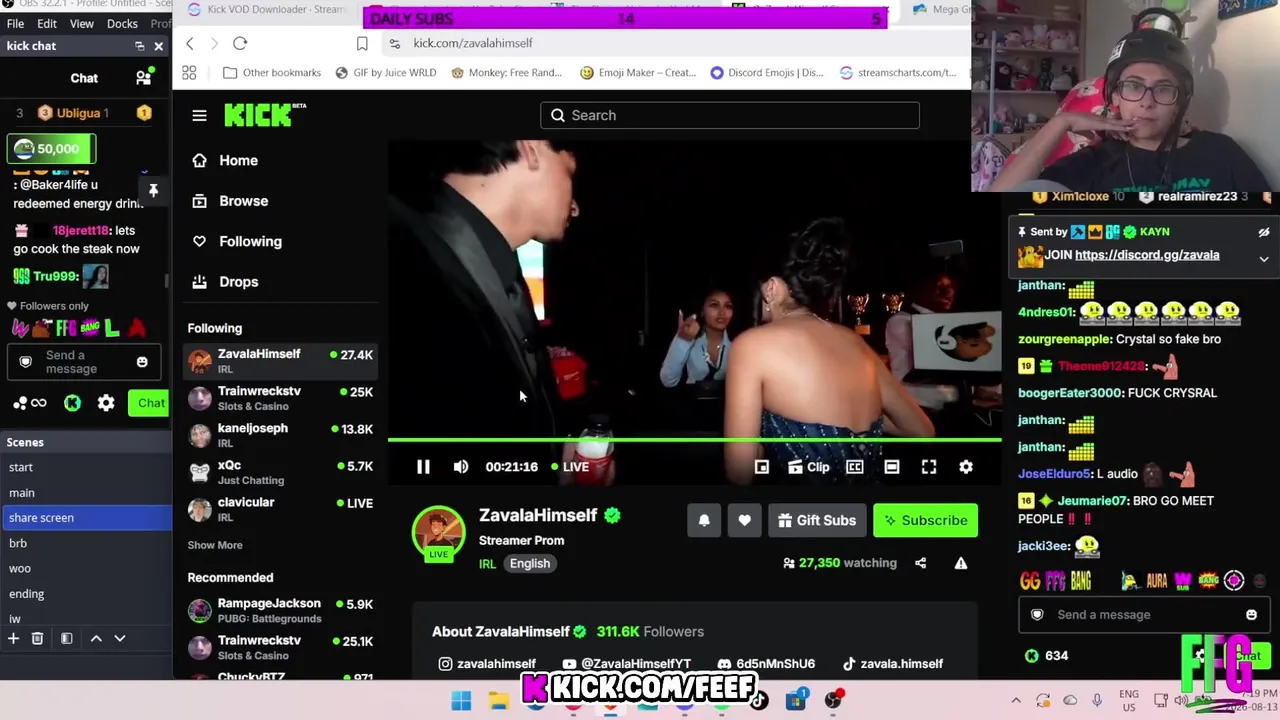Open the Other bookmarks folder
The width and height of the screenshot is (1280, 720).
[272, 72]
